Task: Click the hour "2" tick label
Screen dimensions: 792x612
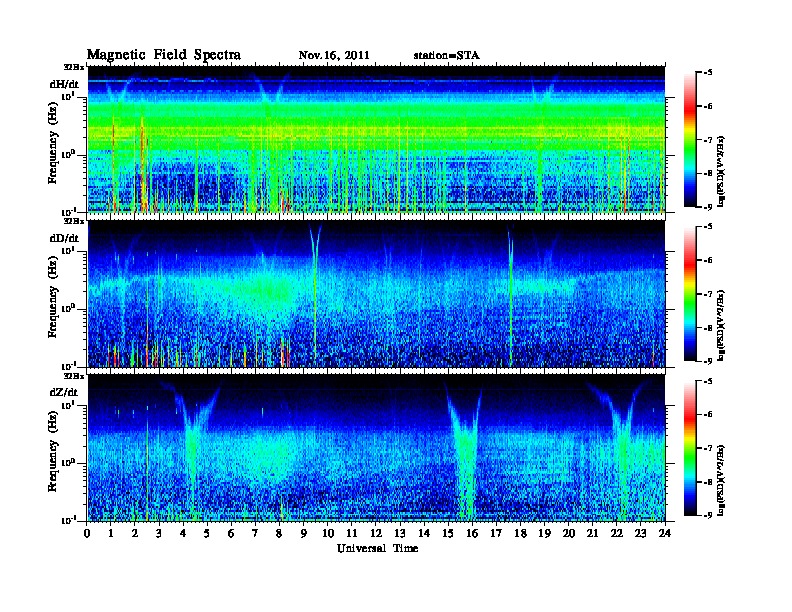Action: click(135, 534)
